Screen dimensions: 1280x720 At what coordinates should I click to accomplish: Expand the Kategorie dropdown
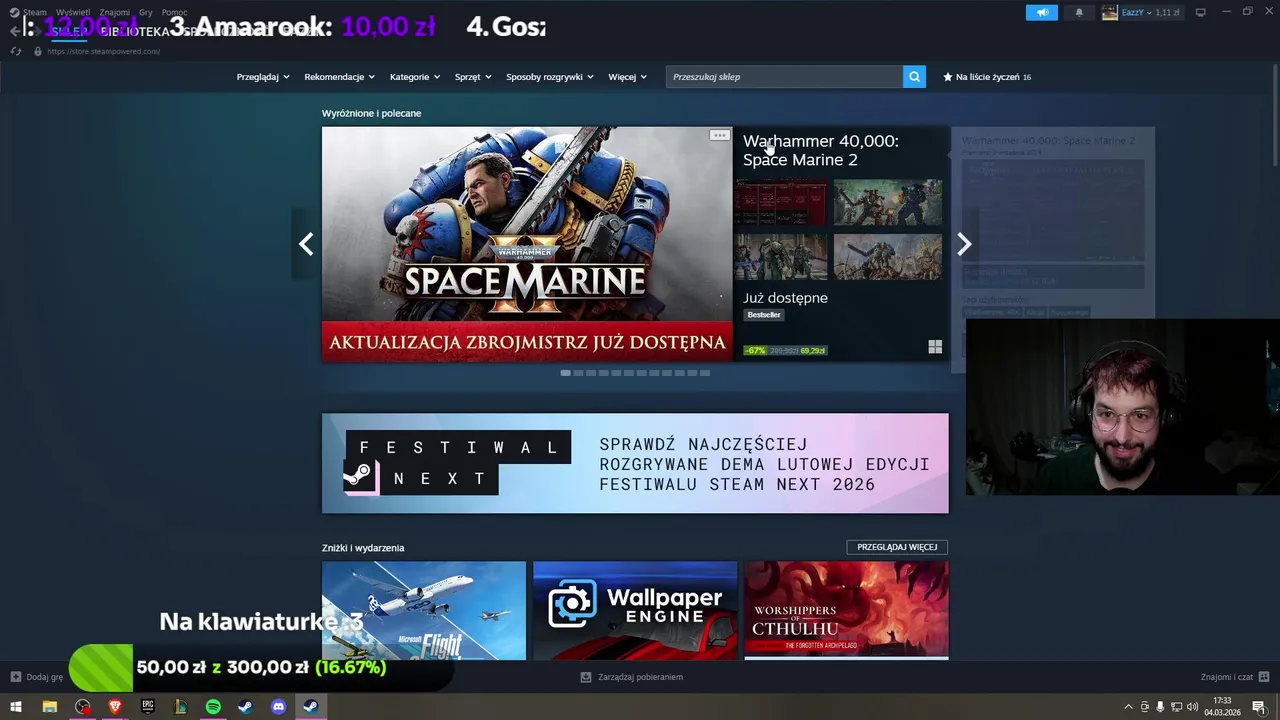415,77
